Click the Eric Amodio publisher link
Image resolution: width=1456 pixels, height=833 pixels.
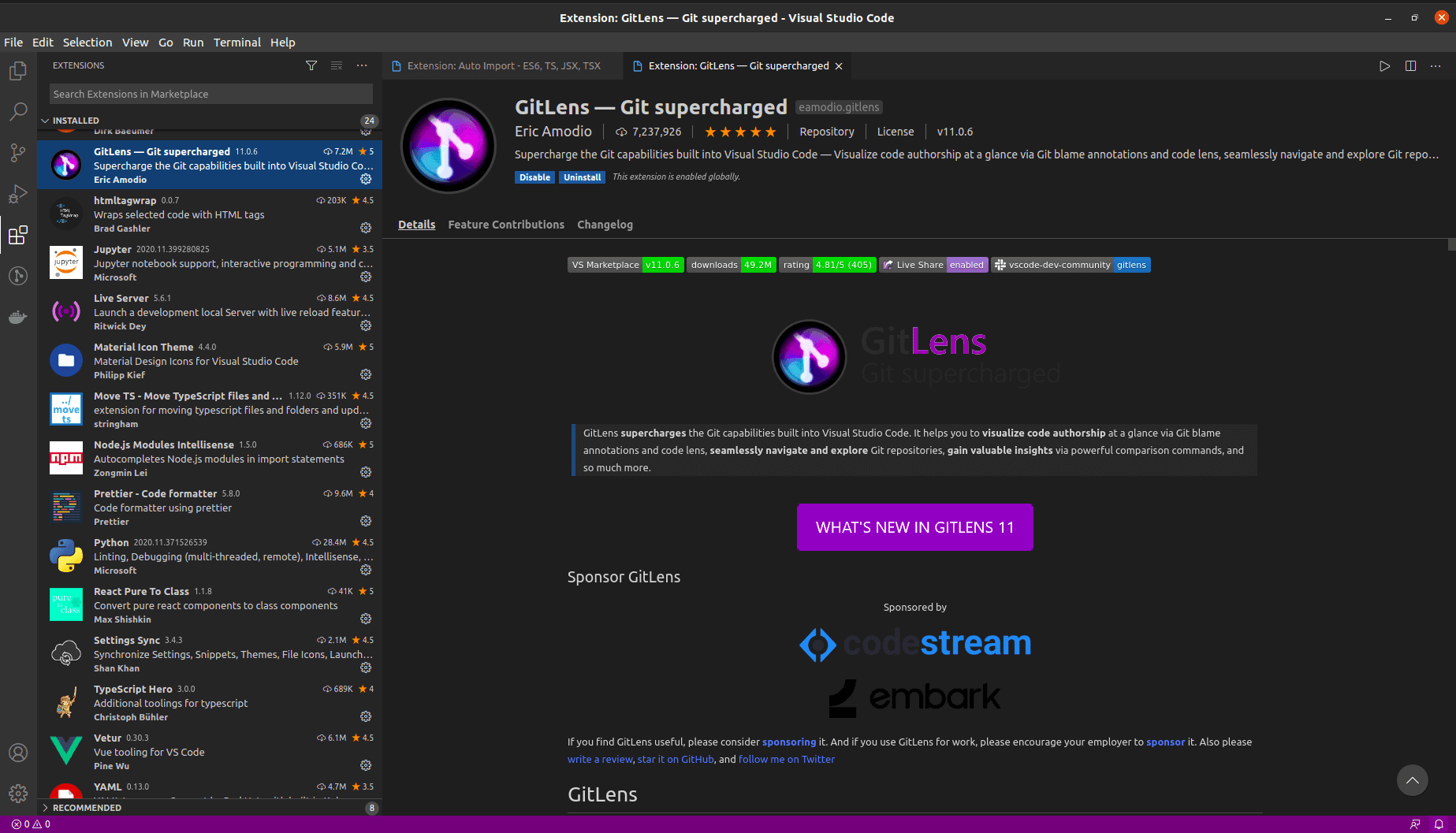pyautogui.click(x=553, y=132)
